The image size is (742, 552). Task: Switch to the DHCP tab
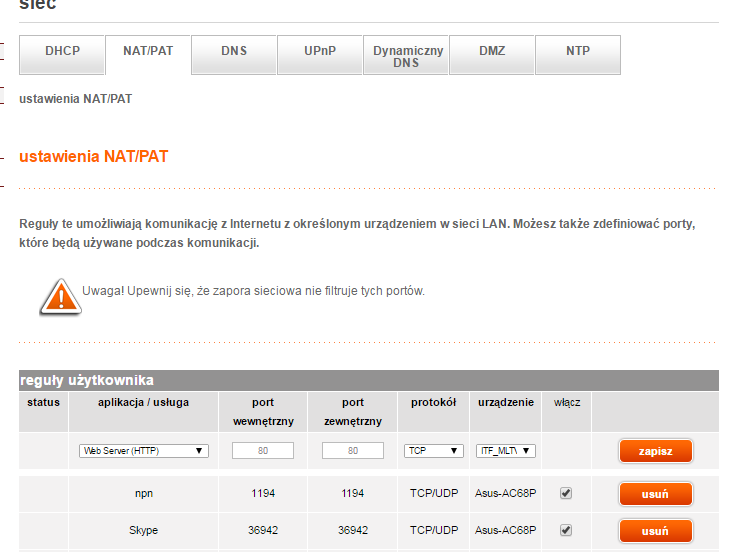pyautogui.click(x=62, y=51)
